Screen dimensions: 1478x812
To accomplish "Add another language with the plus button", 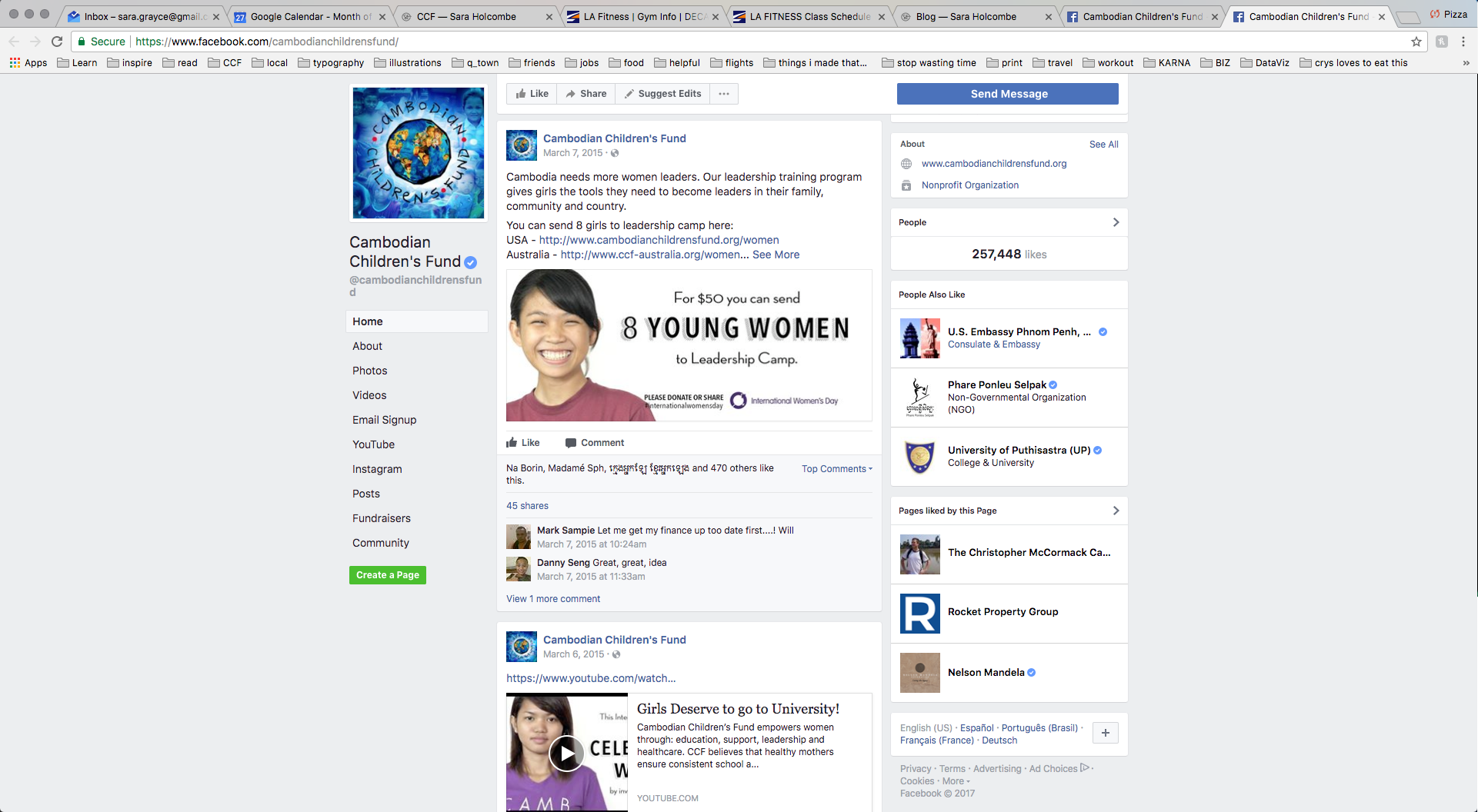I will [1105, 733].
